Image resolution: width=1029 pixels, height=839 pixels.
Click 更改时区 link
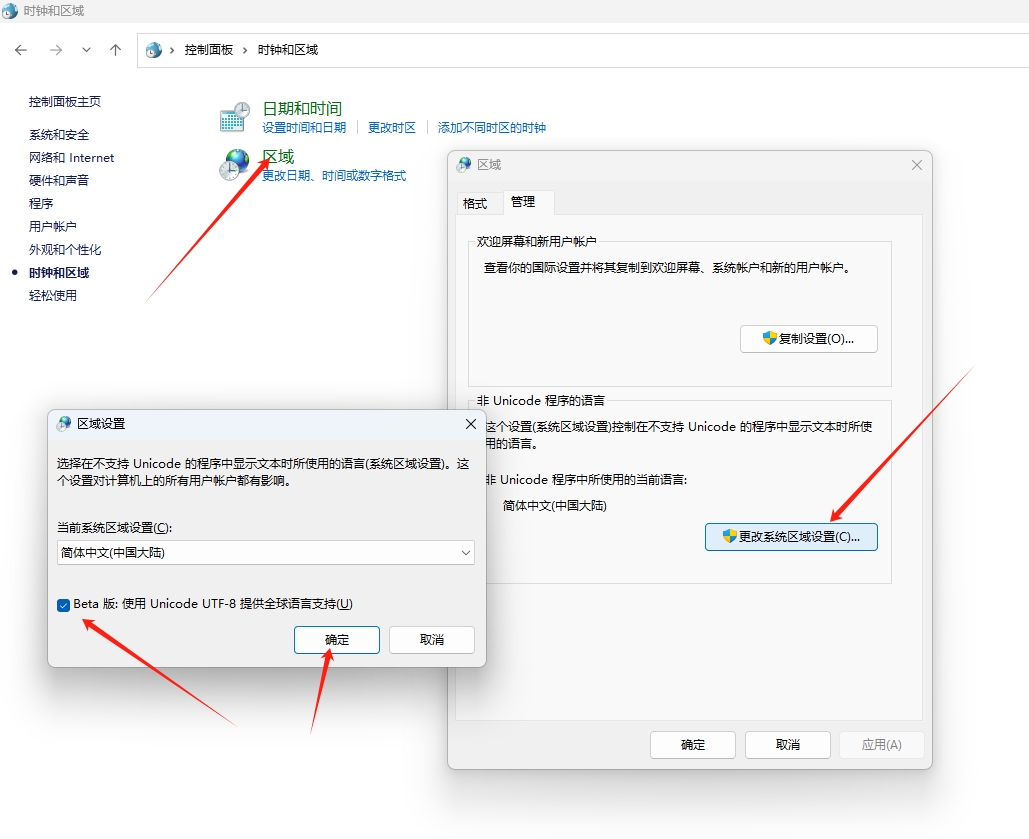392,127
